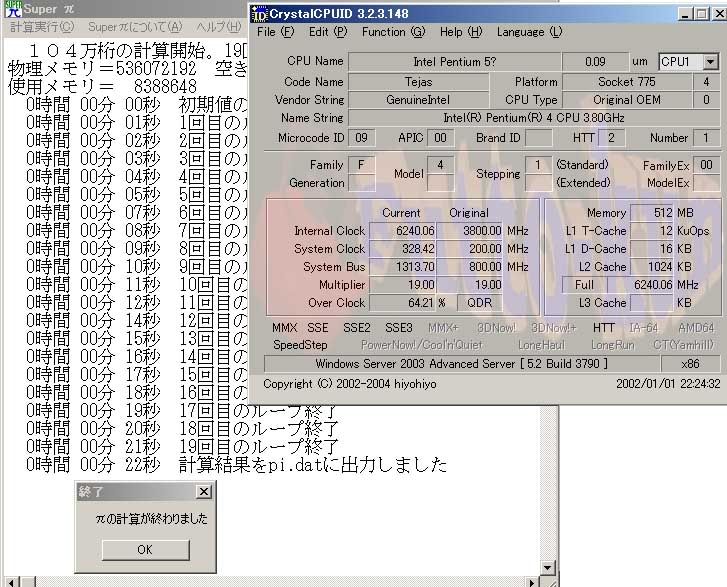Click the Super Pi vertical scrollbar down arrow

point(548,567)
